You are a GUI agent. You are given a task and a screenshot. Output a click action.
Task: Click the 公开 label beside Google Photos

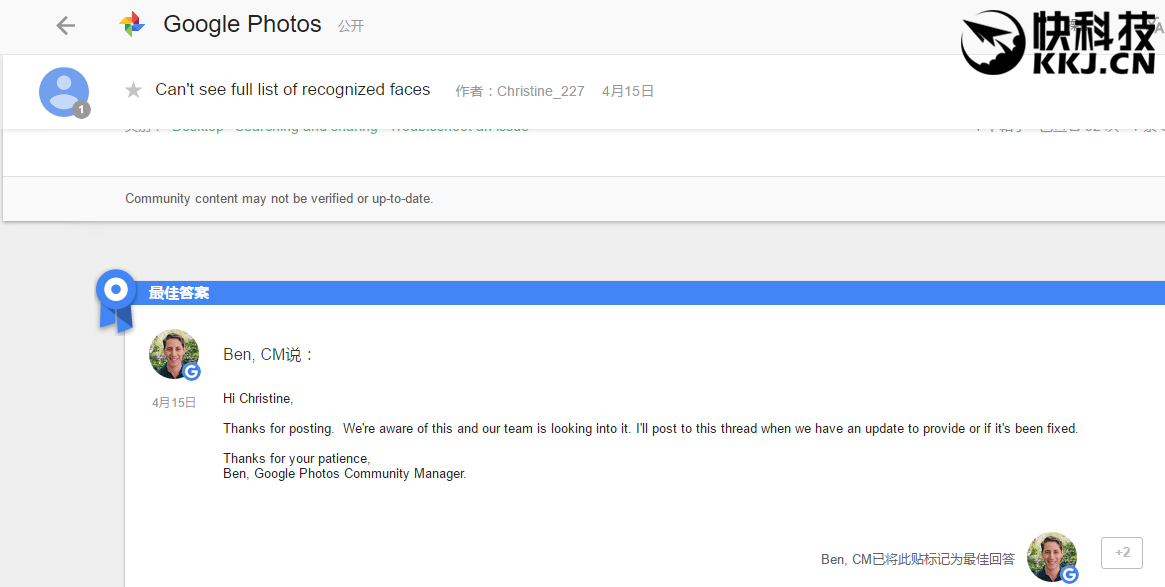[351, 26]
